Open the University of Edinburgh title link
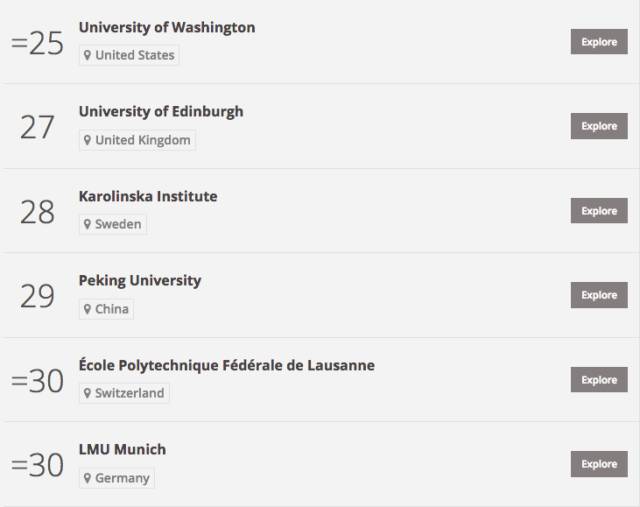 (161, 112)
